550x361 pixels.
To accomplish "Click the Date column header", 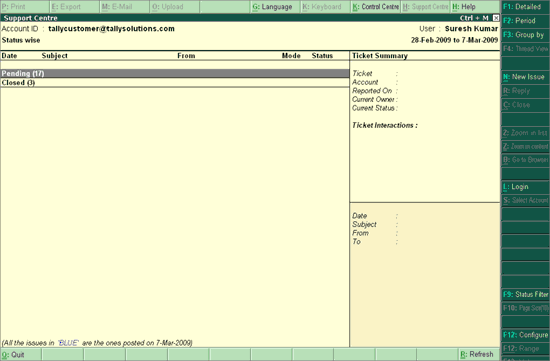I will point(9,56).
